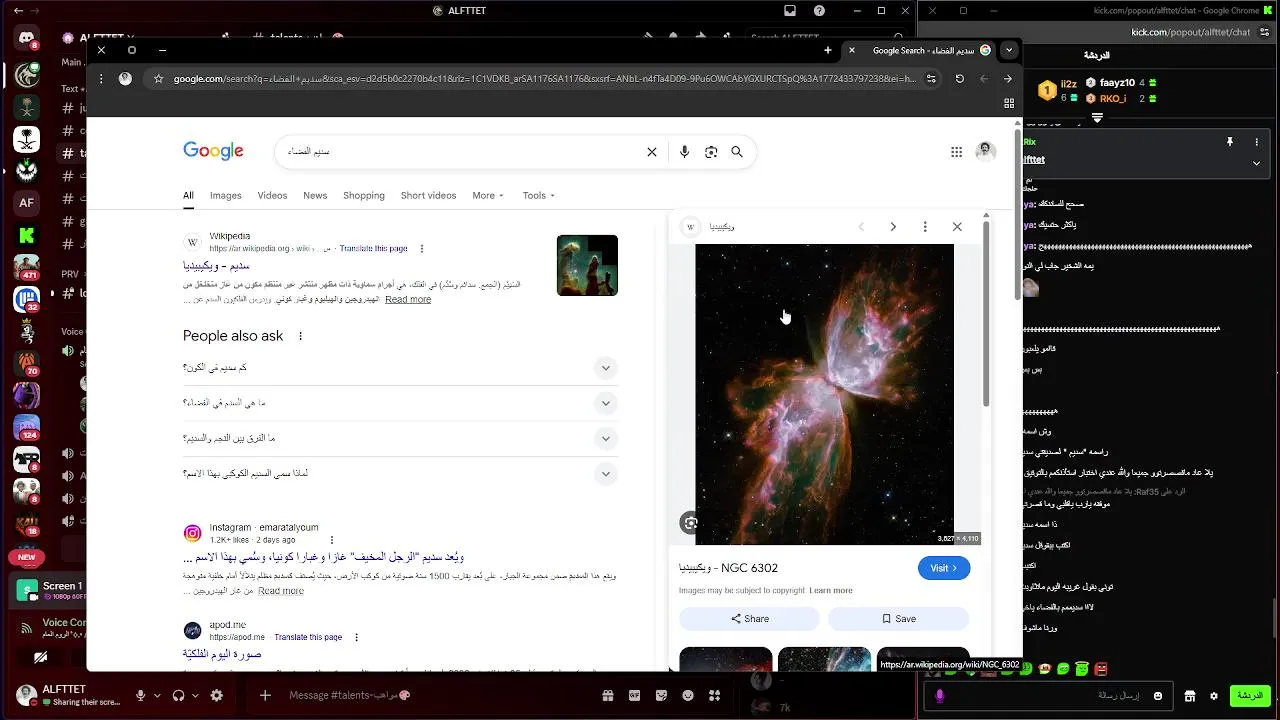The image size is (1280, 720).
Task: Go forward in browser history
Action: [x=1007, y=78]
